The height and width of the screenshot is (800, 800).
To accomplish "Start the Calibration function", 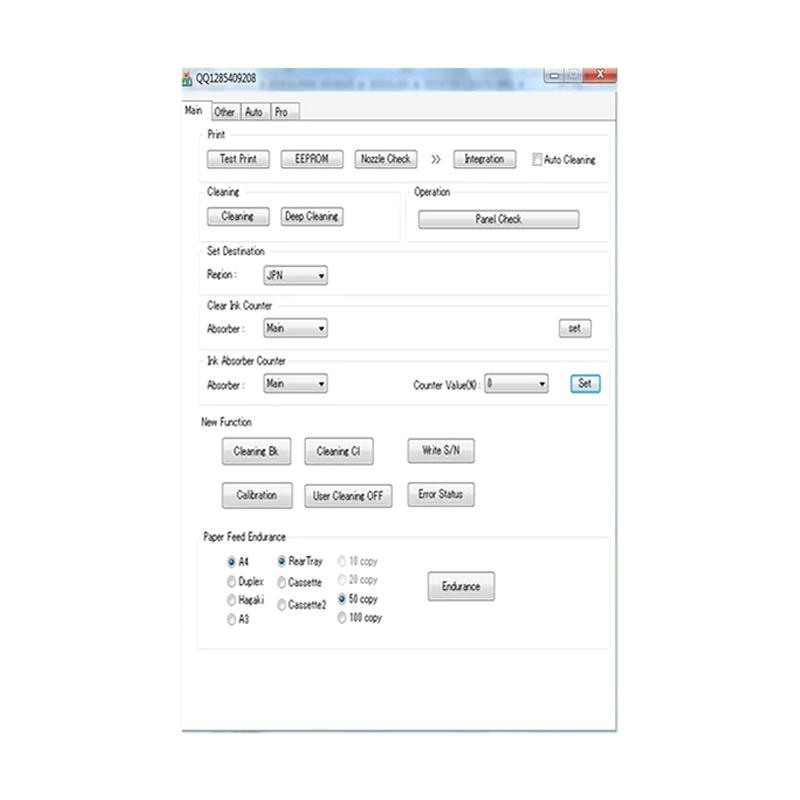I will click(256, 495).
